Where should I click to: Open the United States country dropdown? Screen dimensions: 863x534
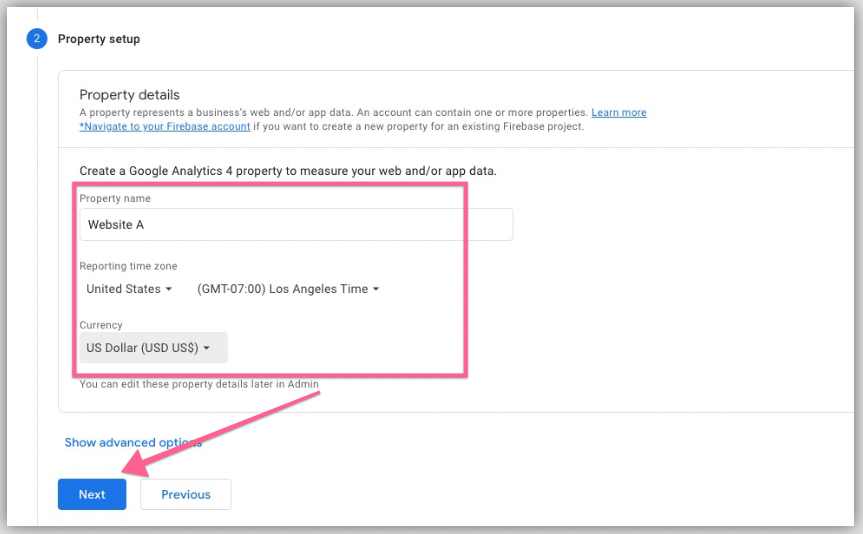(129, 289)
